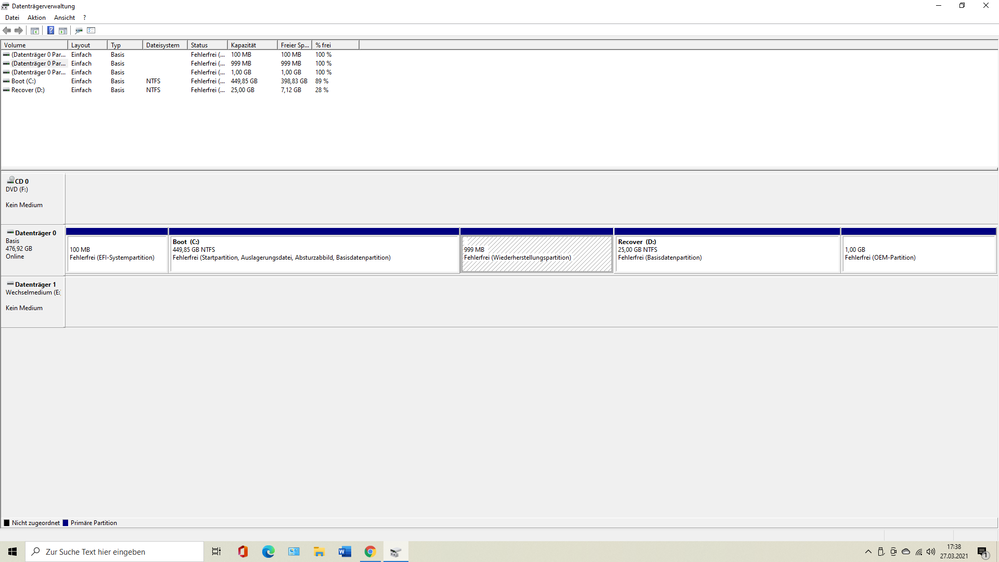Click the Task View taskbar icon
The width and height of the screenshot is (999, 562).
pos(216,552)
